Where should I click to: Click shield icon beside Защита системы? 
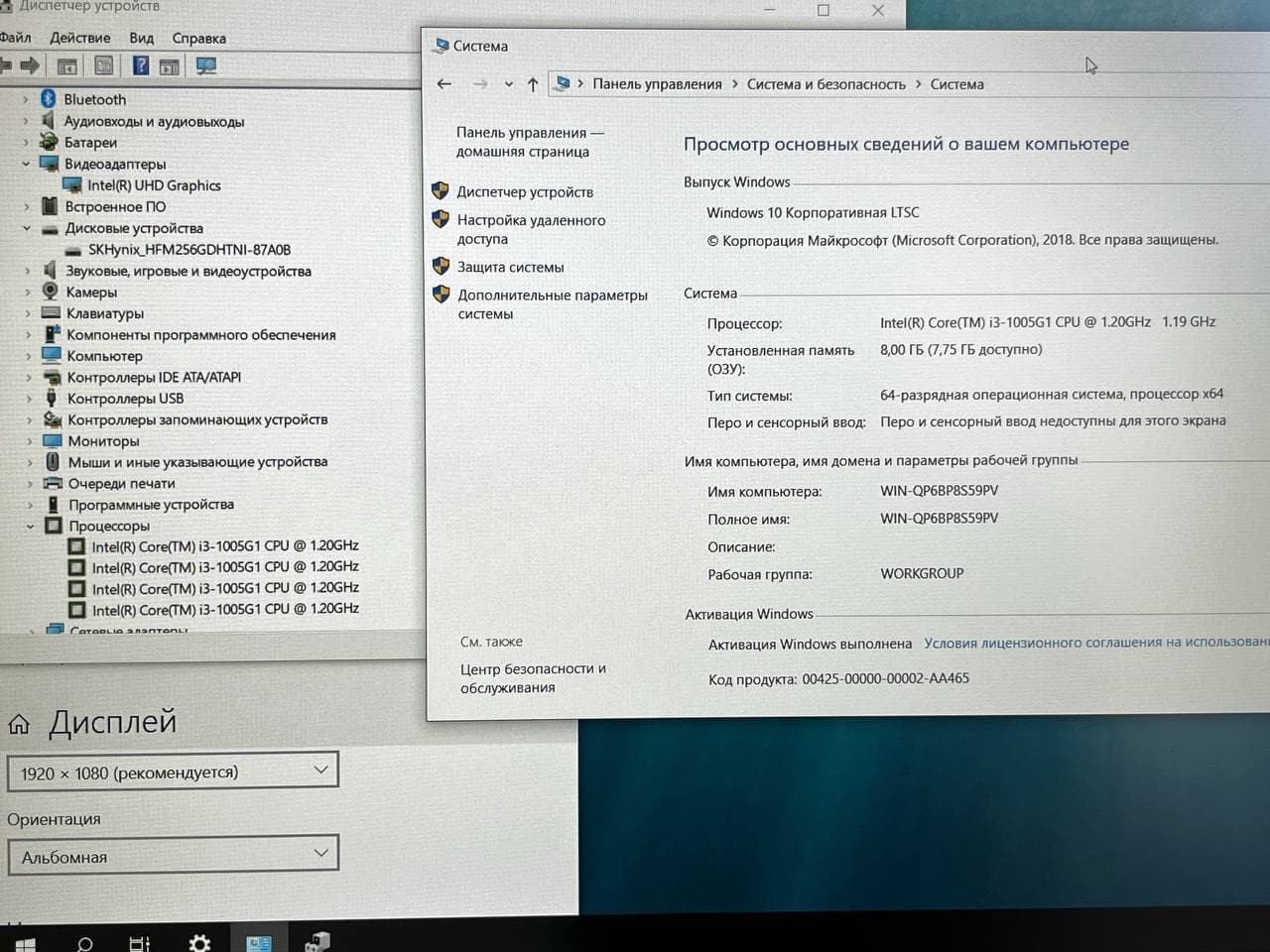442,266
